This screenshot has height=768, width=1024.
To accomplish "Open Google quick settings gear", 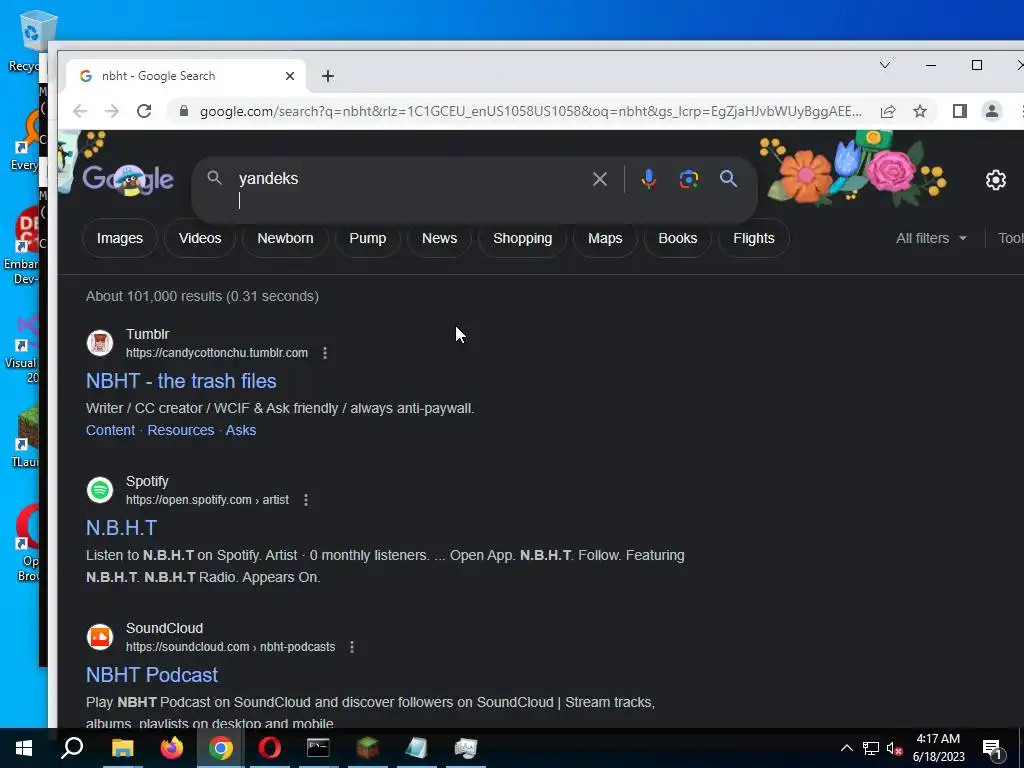I will (x=995, y=180).
